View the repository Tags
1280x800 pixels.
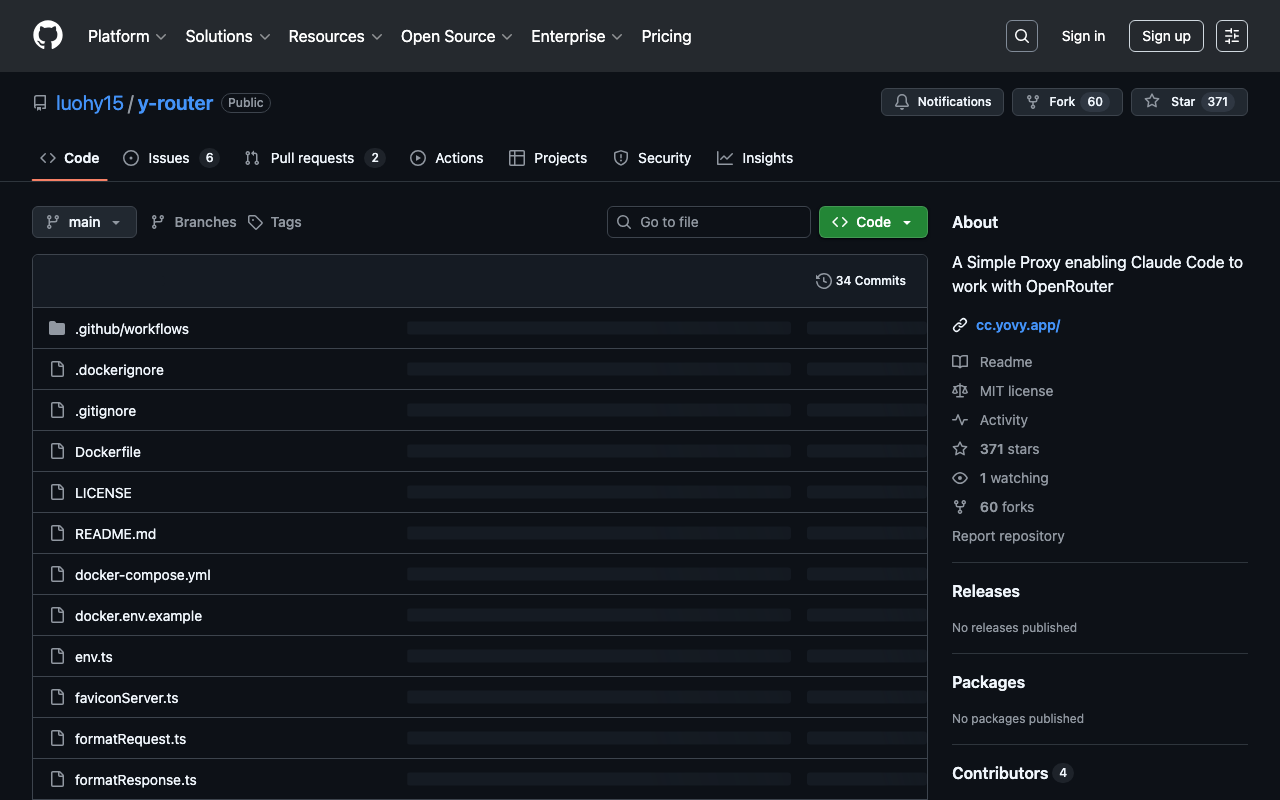coord(275,222)
